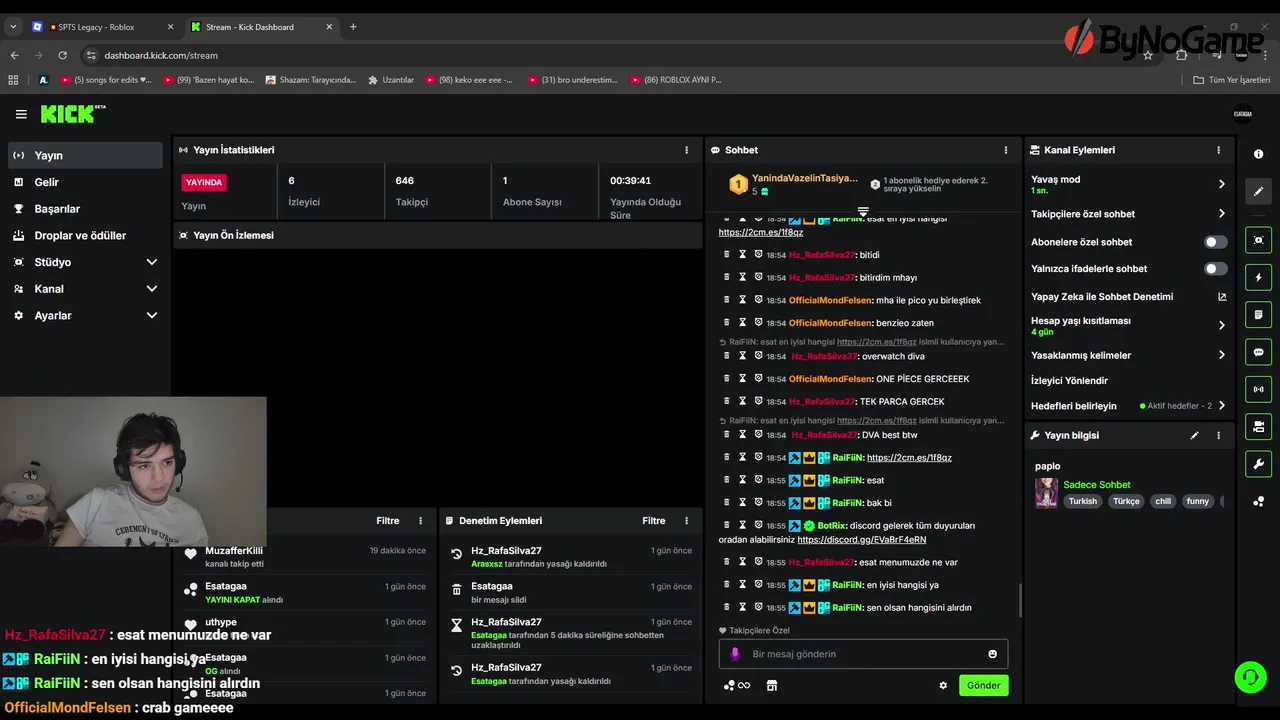Click Filtre in the activity feed panel

387,521
